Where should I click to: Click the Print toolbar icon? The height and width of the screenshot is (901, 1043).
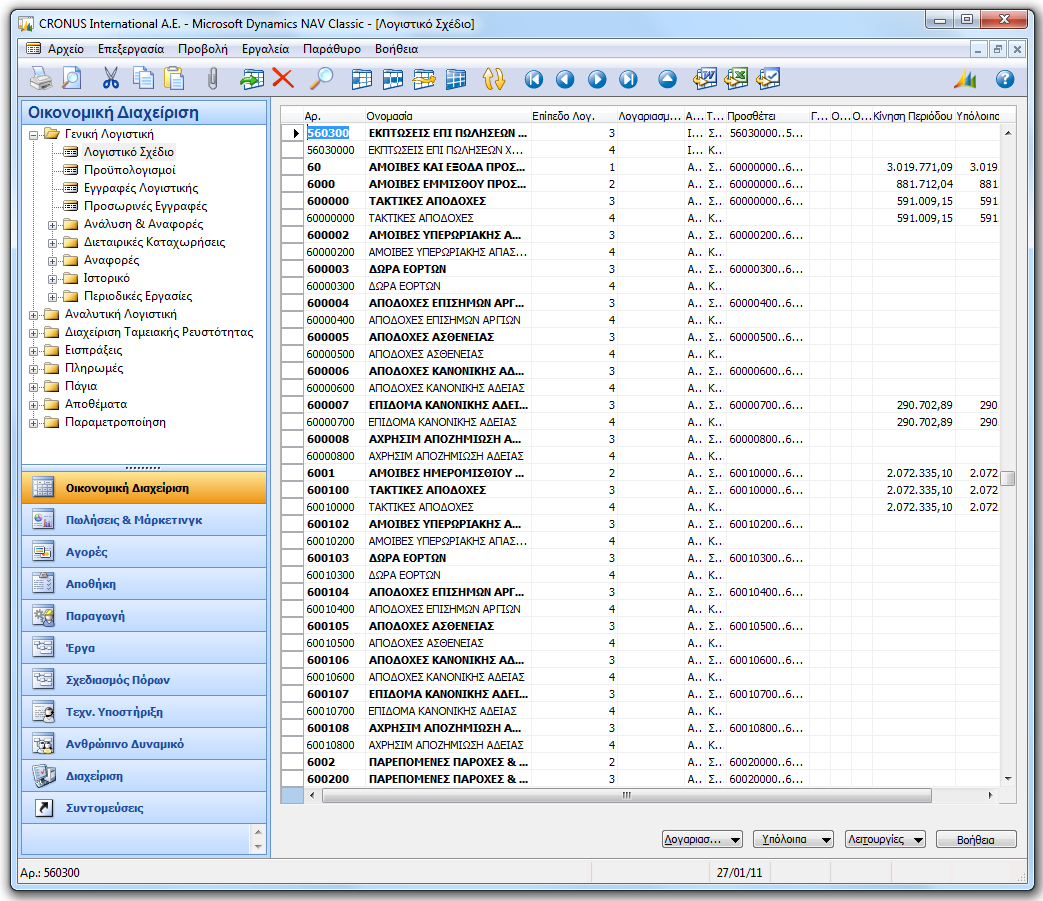tap(41, 79)
